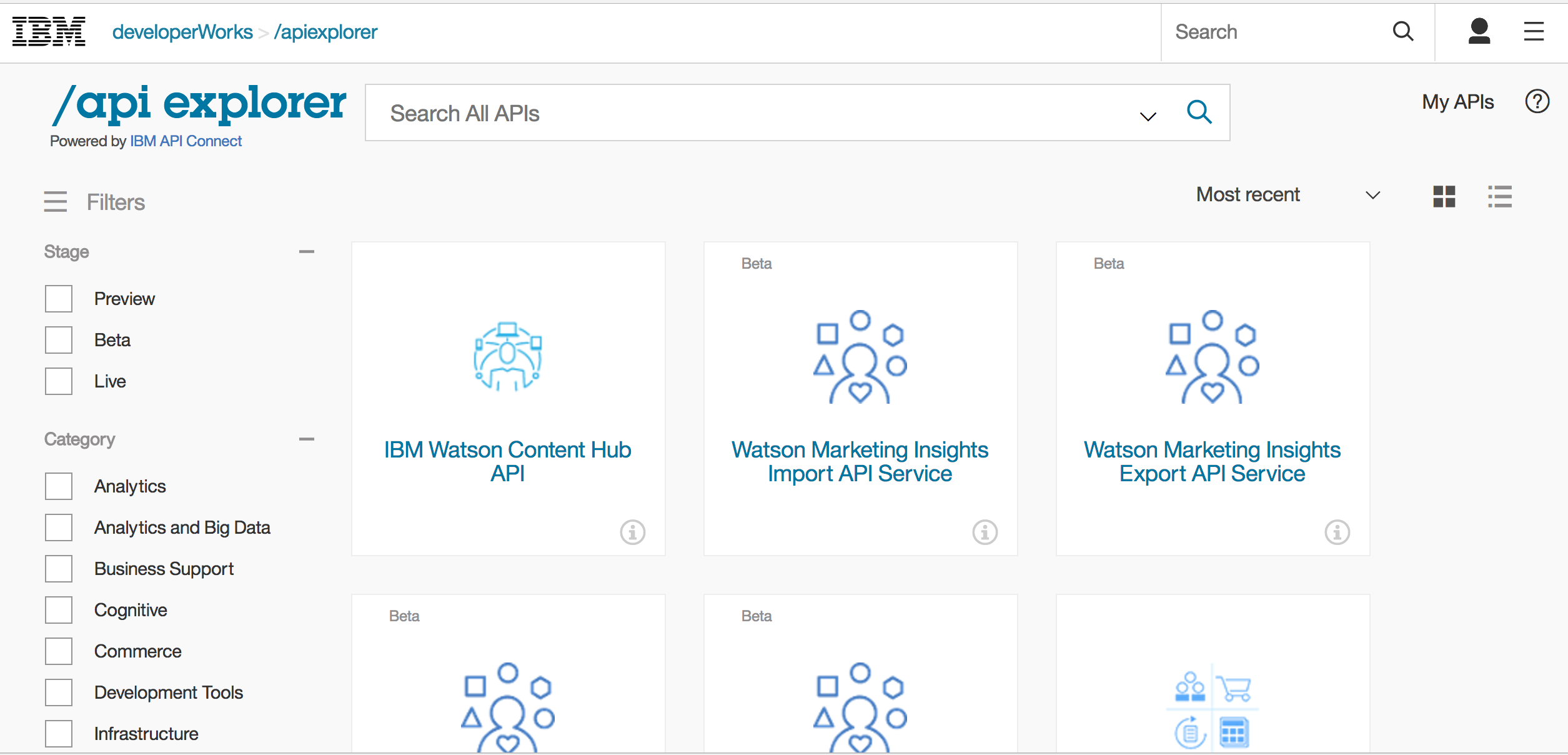Show info for Export API Service card
Screen dimensions: 1568x755
(1337, 532)
